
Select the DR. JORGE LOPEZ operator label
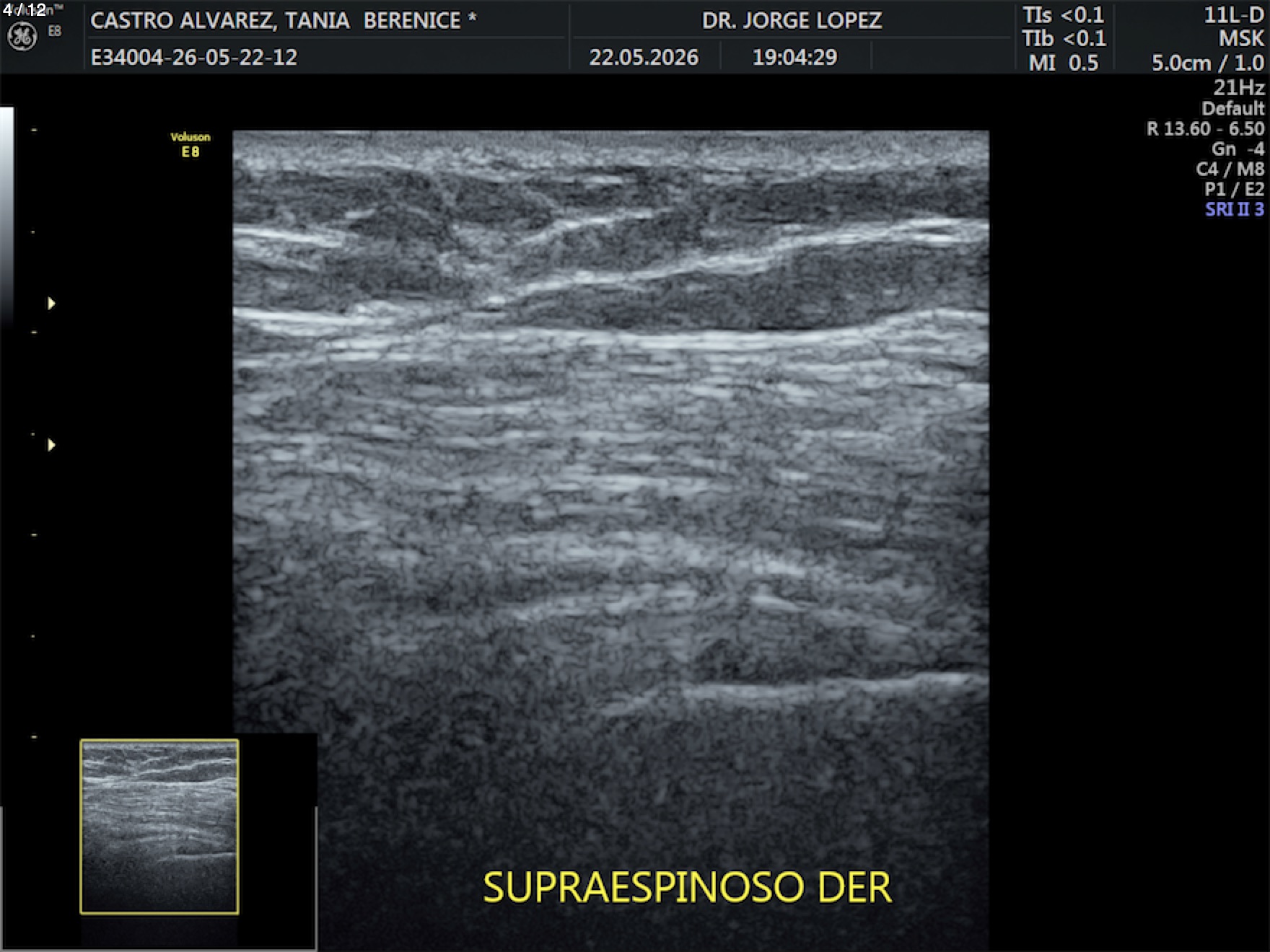792,20
